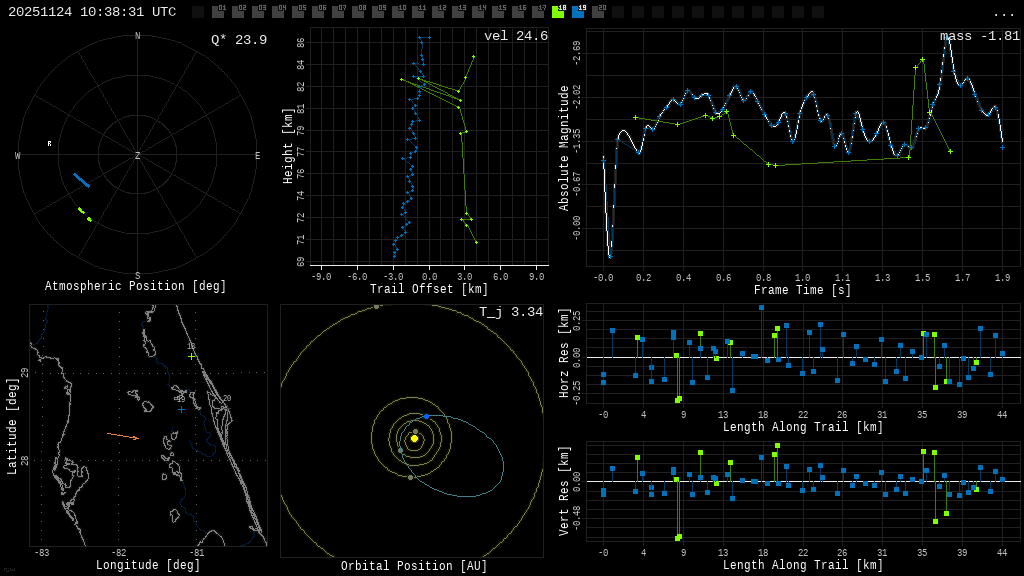Click the vel 24.6 velocity label
Screen dimensions: 1024x576
[515, 37]
